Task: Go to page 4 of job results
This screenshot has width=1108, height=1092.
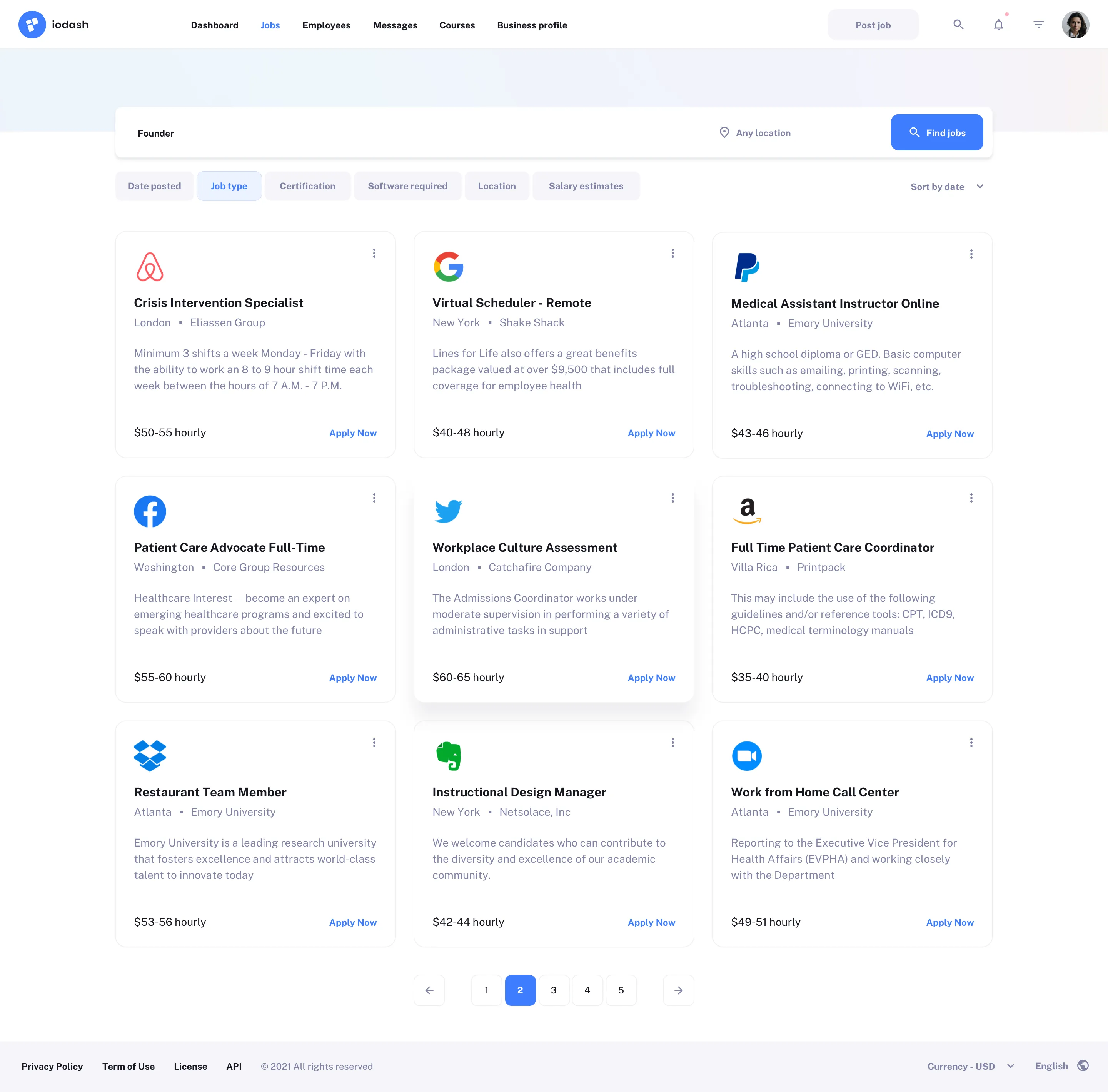Action: pyautogui.click(x=587, y=990)
